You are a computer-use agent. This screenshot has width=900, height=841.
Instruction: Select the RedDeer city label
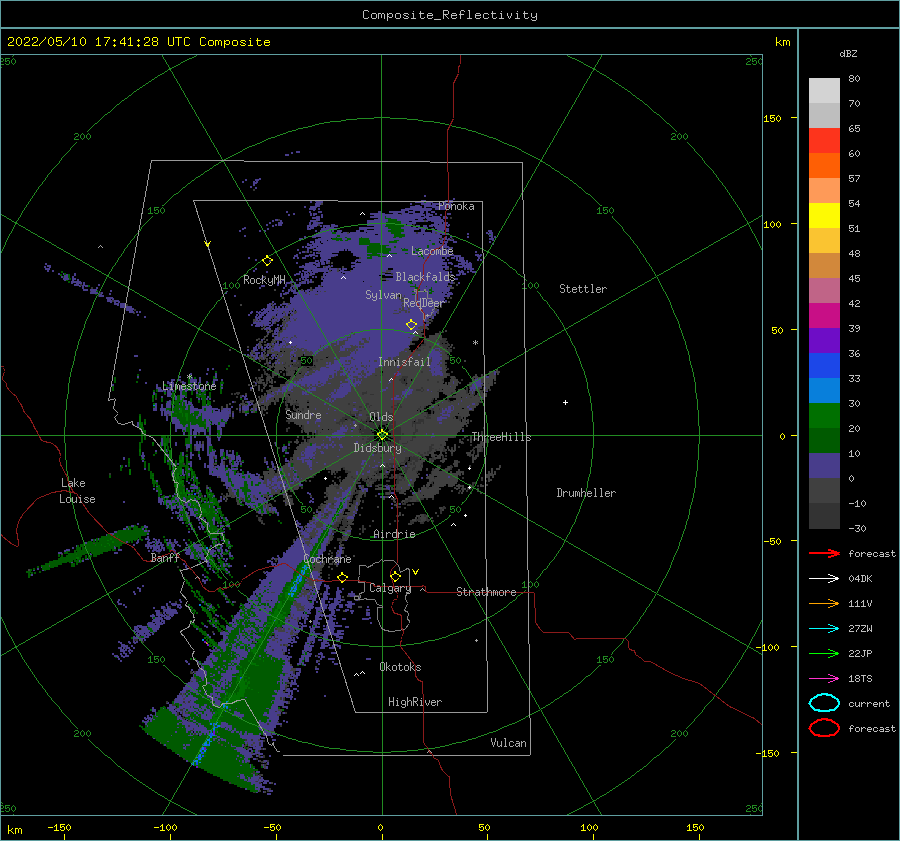tap(424, 303)
